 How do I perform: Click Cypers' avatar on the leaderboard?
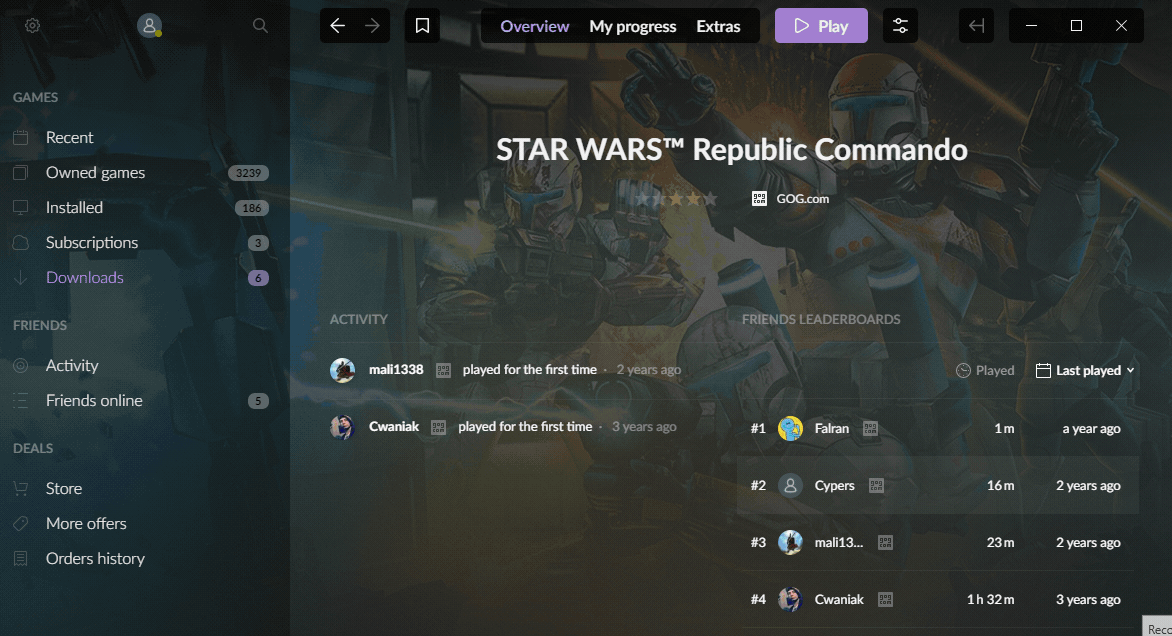[x=790, y=485]
